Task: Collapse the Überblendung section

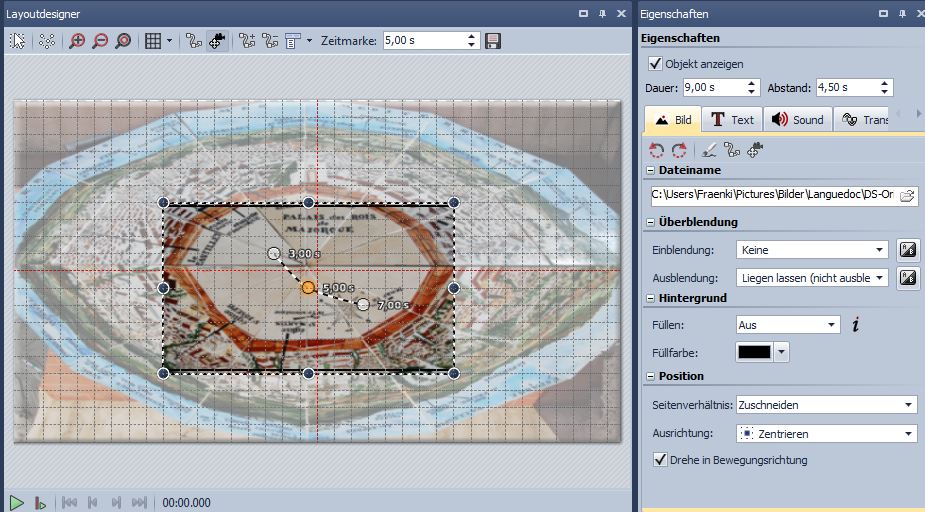Action: [649, 222]
